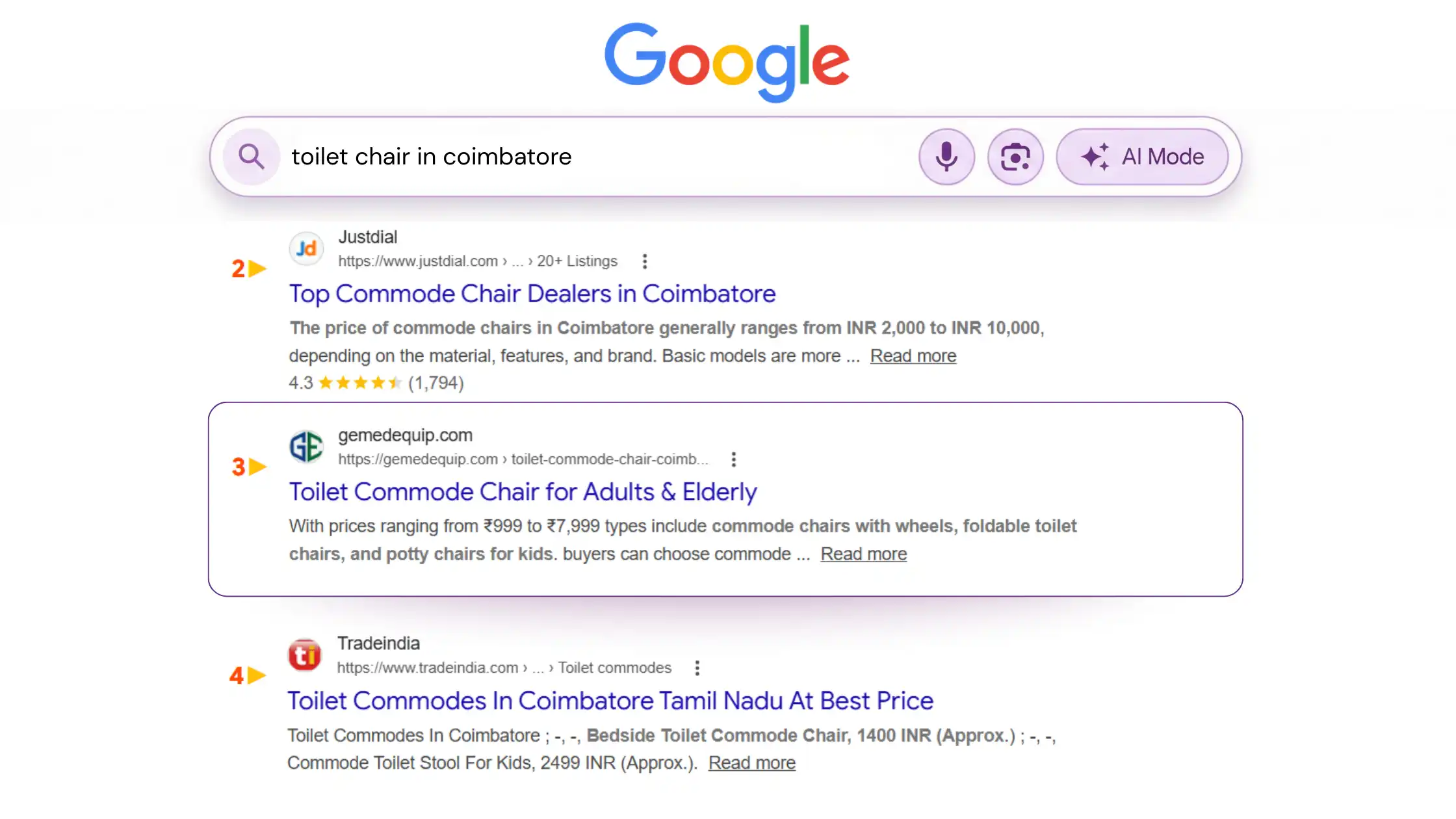This screenshot has height=819, width=1456.
Task: Click Read more in Justdial snippet
Action: (913, 356)
